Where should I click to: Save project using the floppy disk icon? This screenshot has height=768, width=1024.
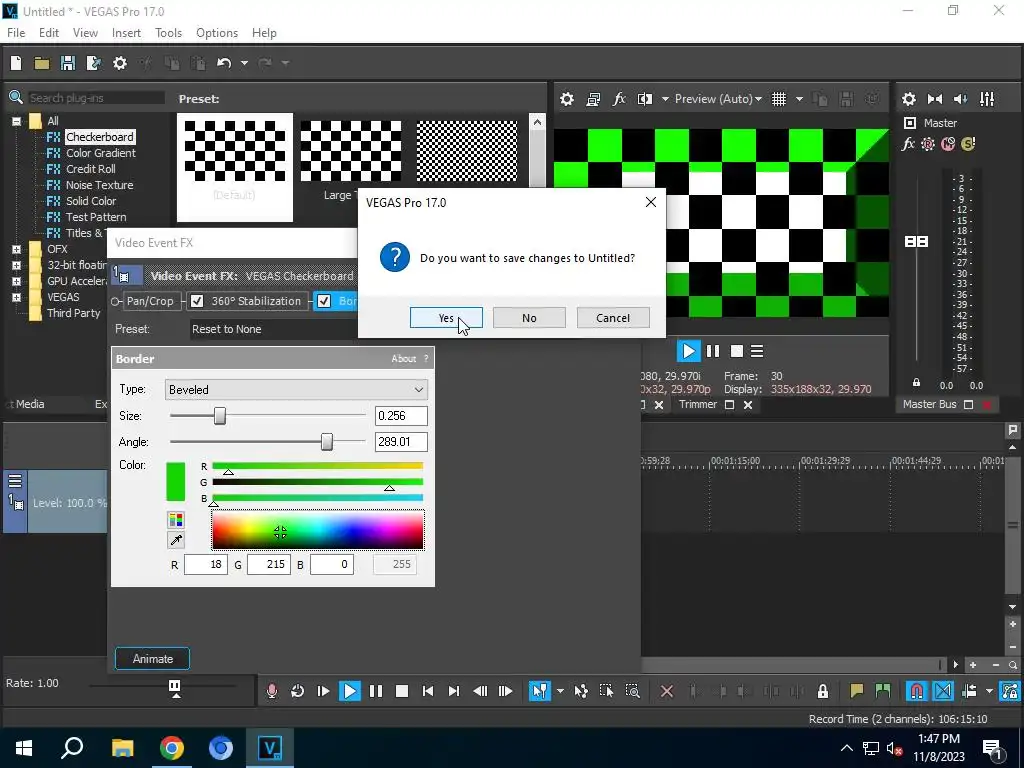[68, 63]
